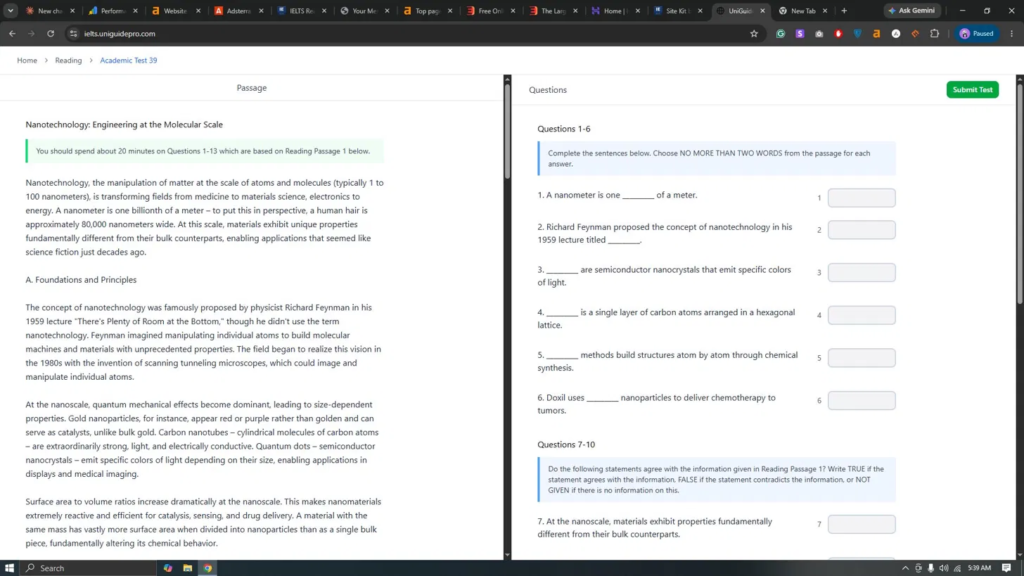Open File Explorer from the taskbar
Viewport: 1024px width, 576px height.
click(187, 568)
